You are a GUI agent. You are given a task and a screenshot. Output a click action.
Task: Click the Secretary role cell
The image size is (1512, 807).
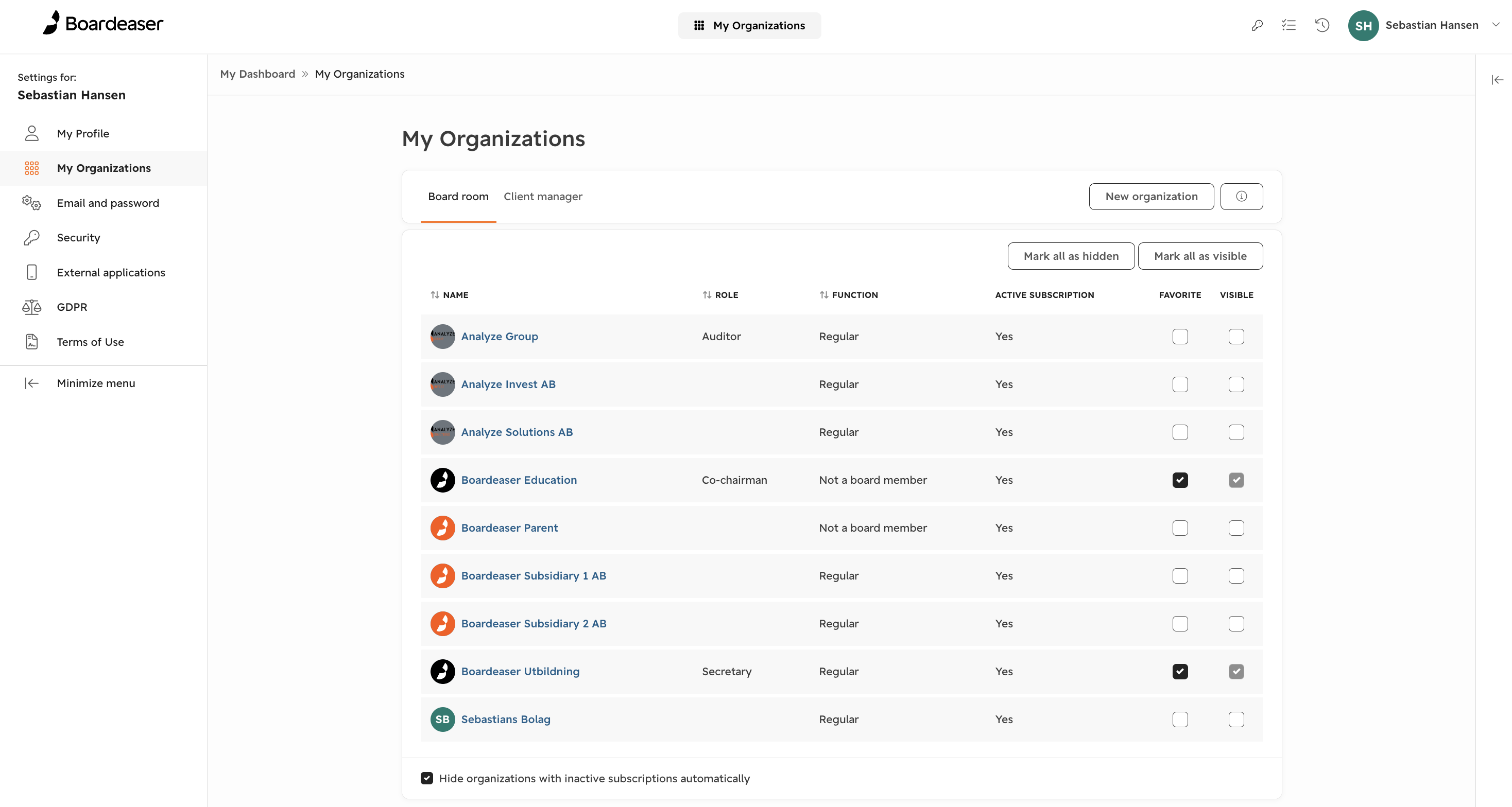[x=727, y=672]
